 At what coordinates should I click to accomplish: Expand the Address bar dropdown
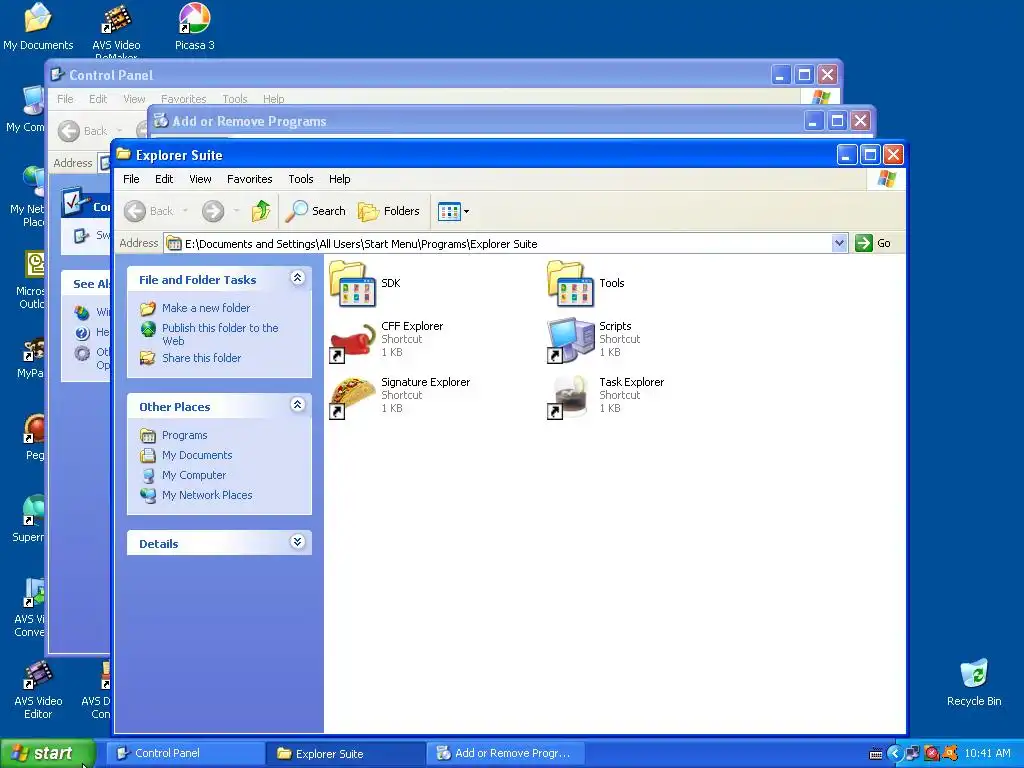839,244
